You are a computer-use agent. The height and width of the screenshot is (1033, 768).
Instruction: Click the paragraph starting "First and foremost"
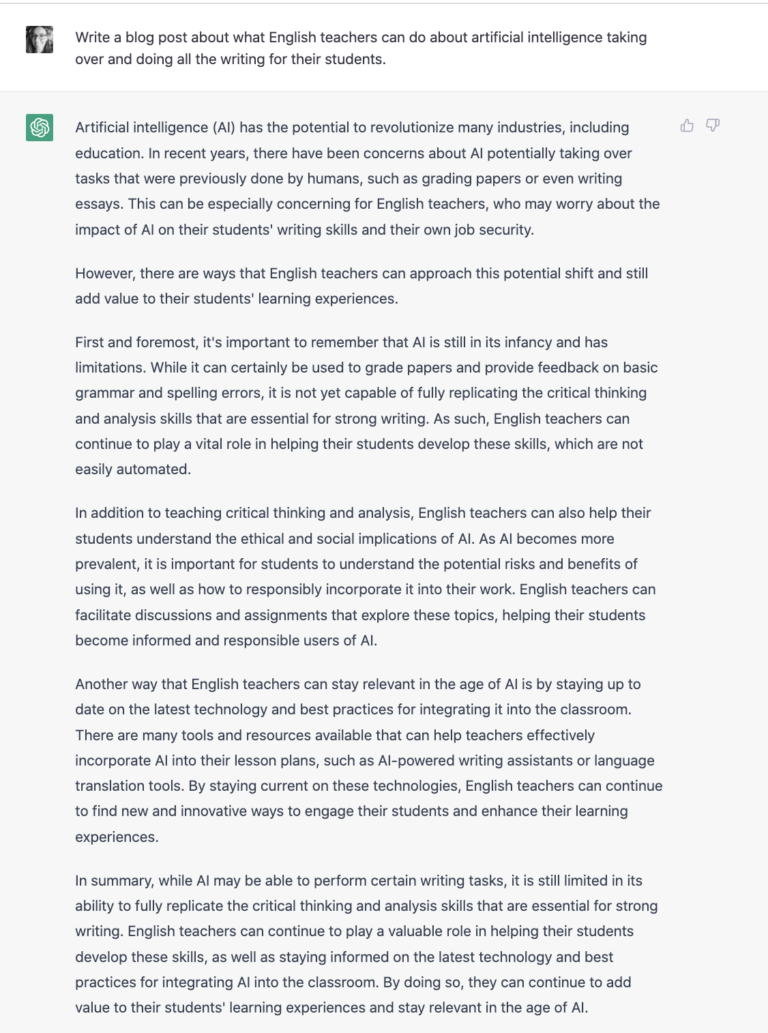(366, 405)
